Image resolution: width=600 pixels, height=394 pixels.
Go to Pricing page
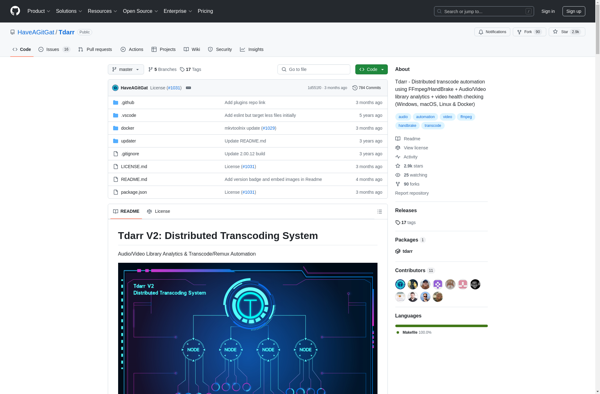pyautogui.click(x=205, y=11)
